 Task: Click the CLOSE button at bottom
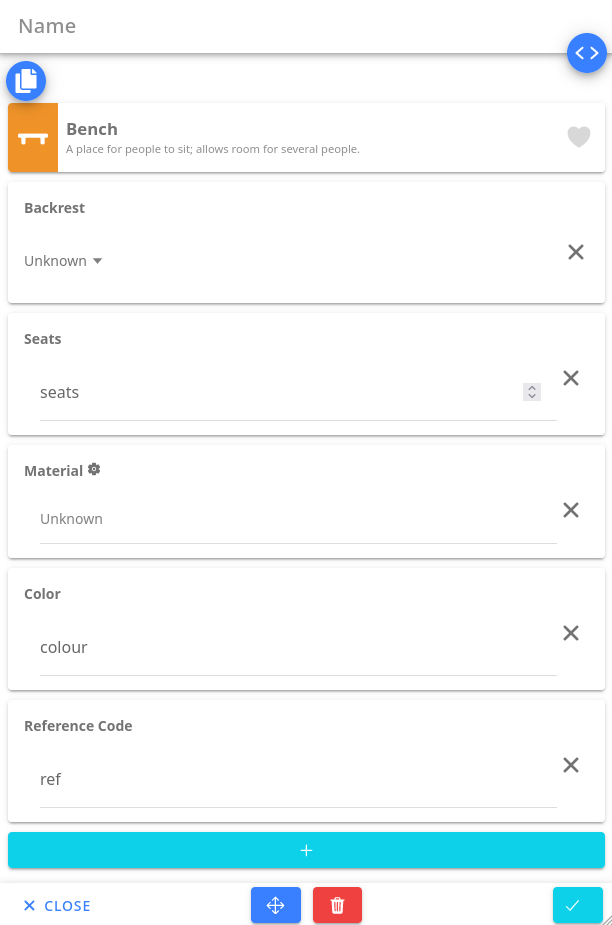(x=57, y=906)
